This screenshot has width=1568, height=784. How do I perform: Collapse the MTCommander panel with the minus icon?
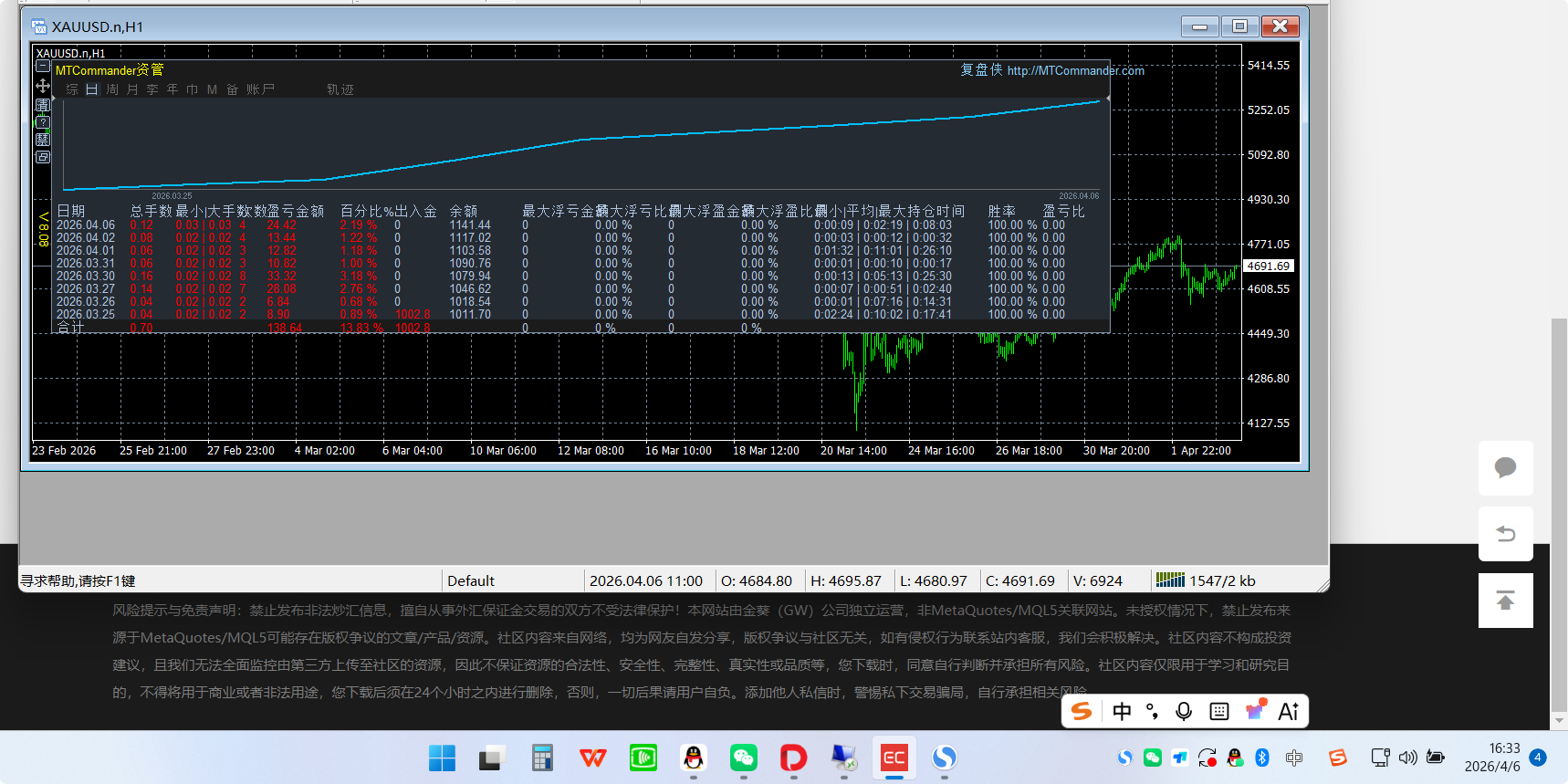(x=43, y=67)
